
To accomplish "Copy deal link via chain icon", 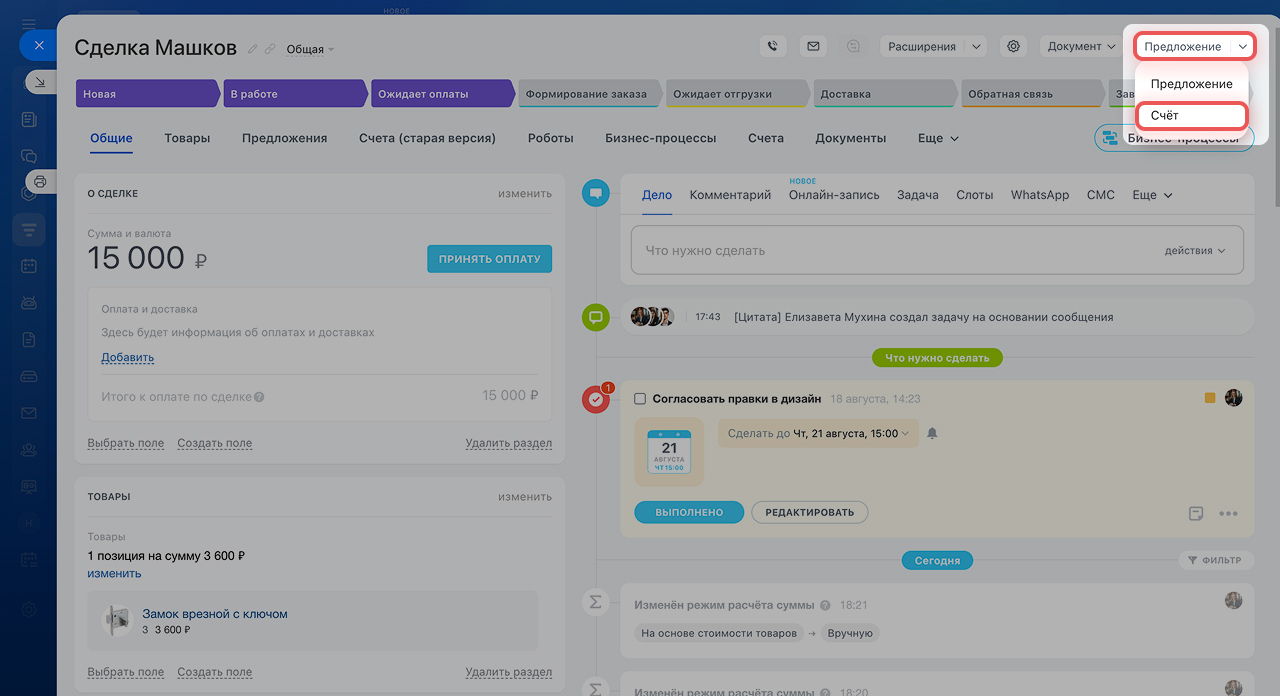I will click(x=270, y=49).
